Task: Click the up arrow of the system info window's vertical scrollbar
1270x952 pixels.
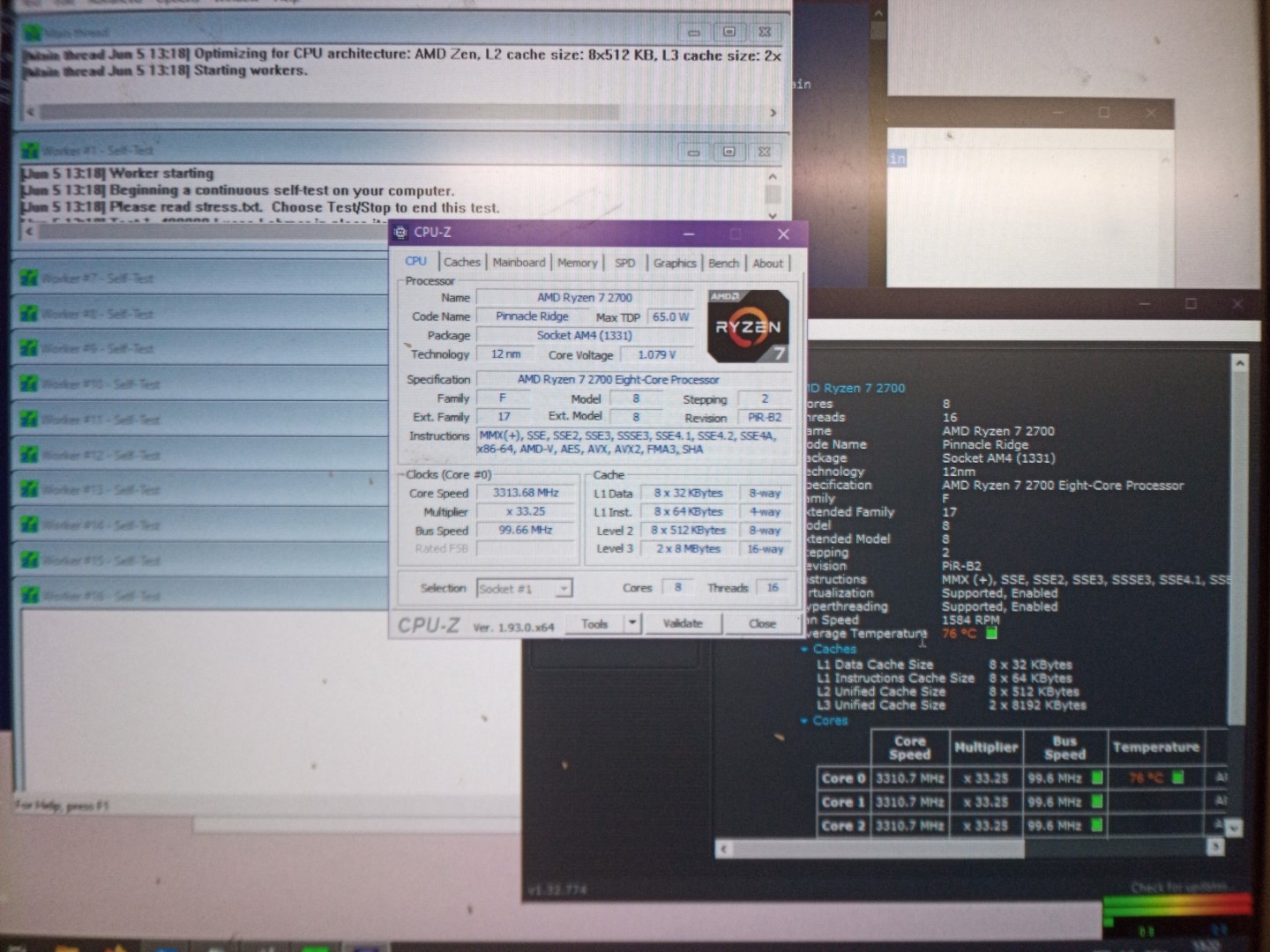Action: pos(1239,363)
